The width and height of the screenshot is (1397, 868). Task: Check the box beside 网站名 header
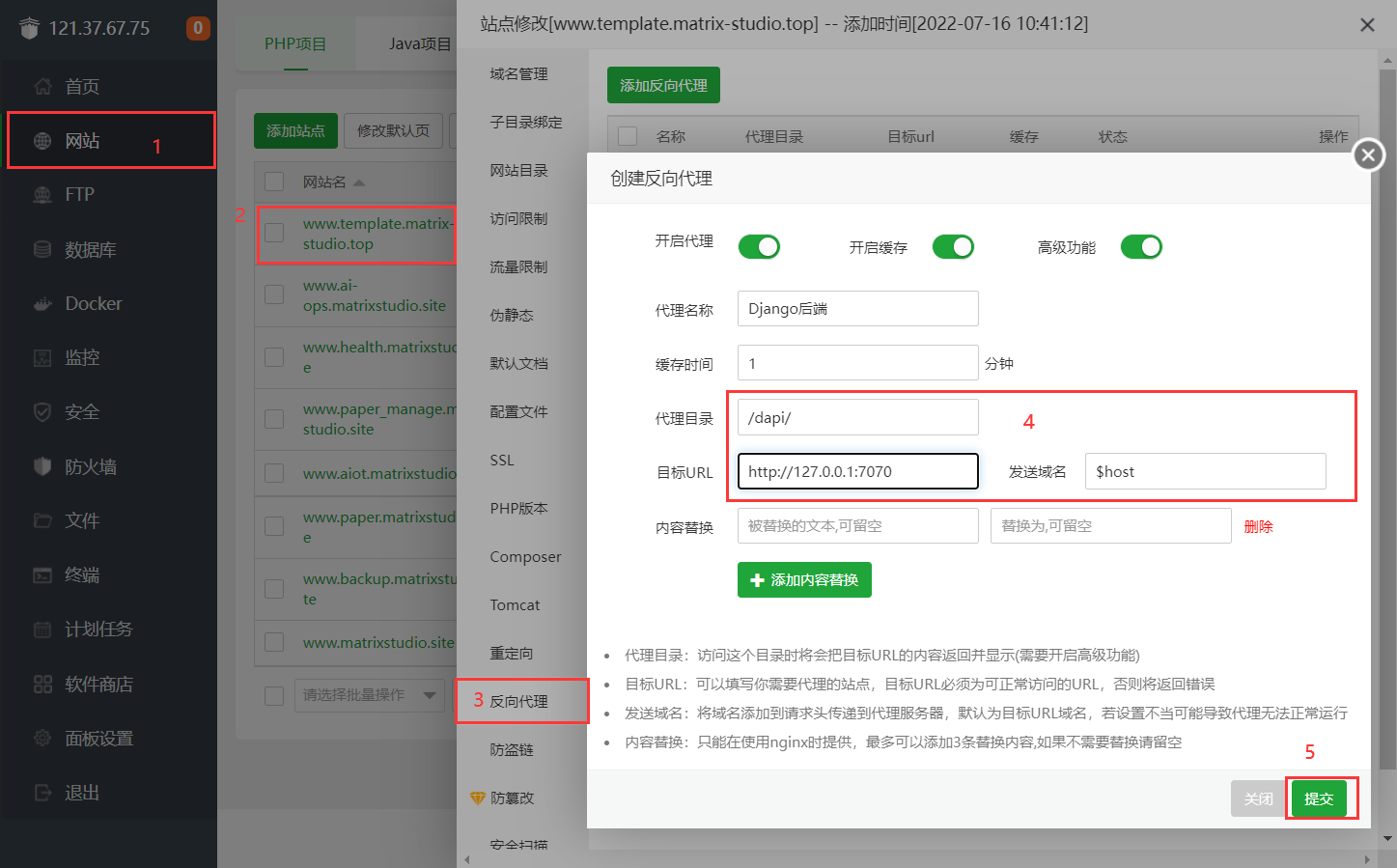click(x=274, y=182)
